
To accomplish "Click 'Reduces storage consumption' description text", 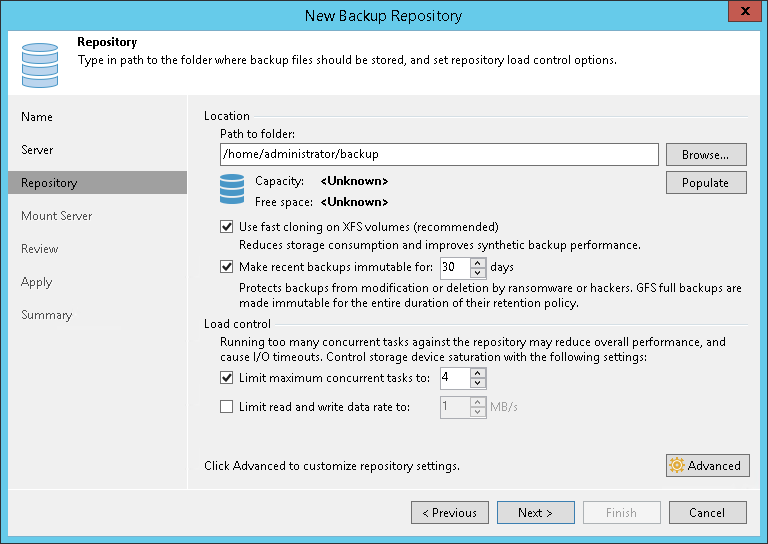I will tap(439, 245).
